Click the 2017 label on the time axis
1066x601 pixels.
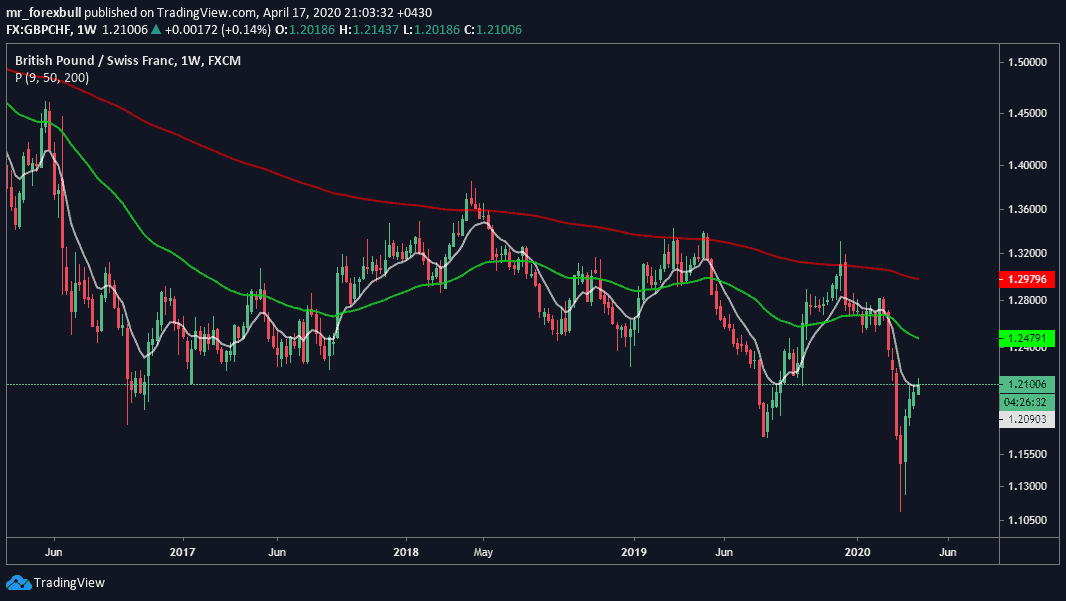coord(182,551)
